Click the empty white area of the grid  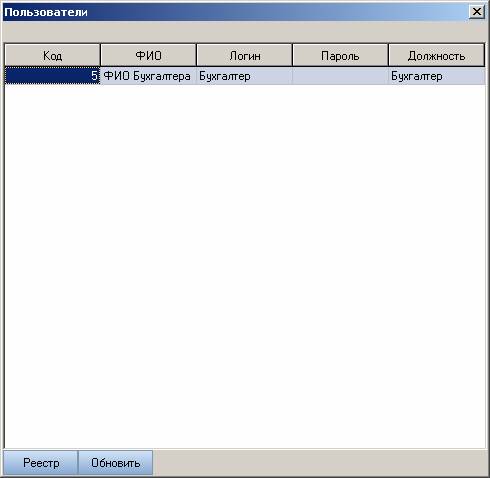pyautogui.click(x=245, y=267)
